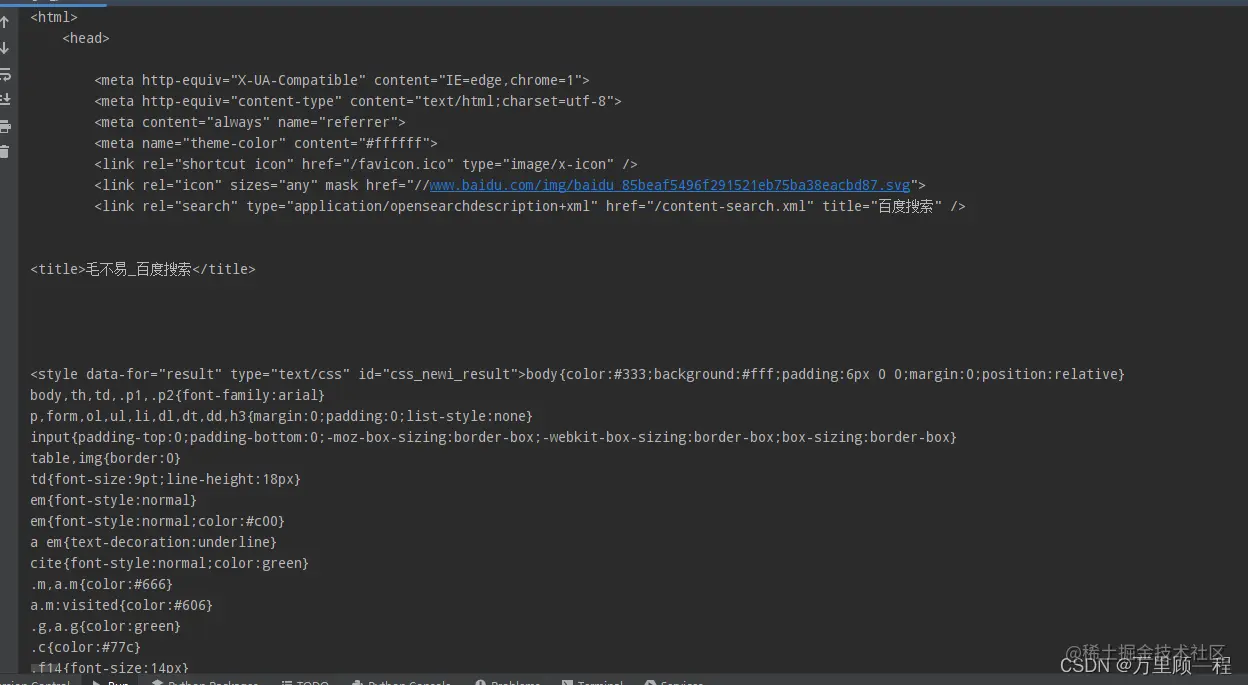The image size is (1248, 685).
Task: Click the X-UA-Compatible meta line
Action: tap(342, 80)
